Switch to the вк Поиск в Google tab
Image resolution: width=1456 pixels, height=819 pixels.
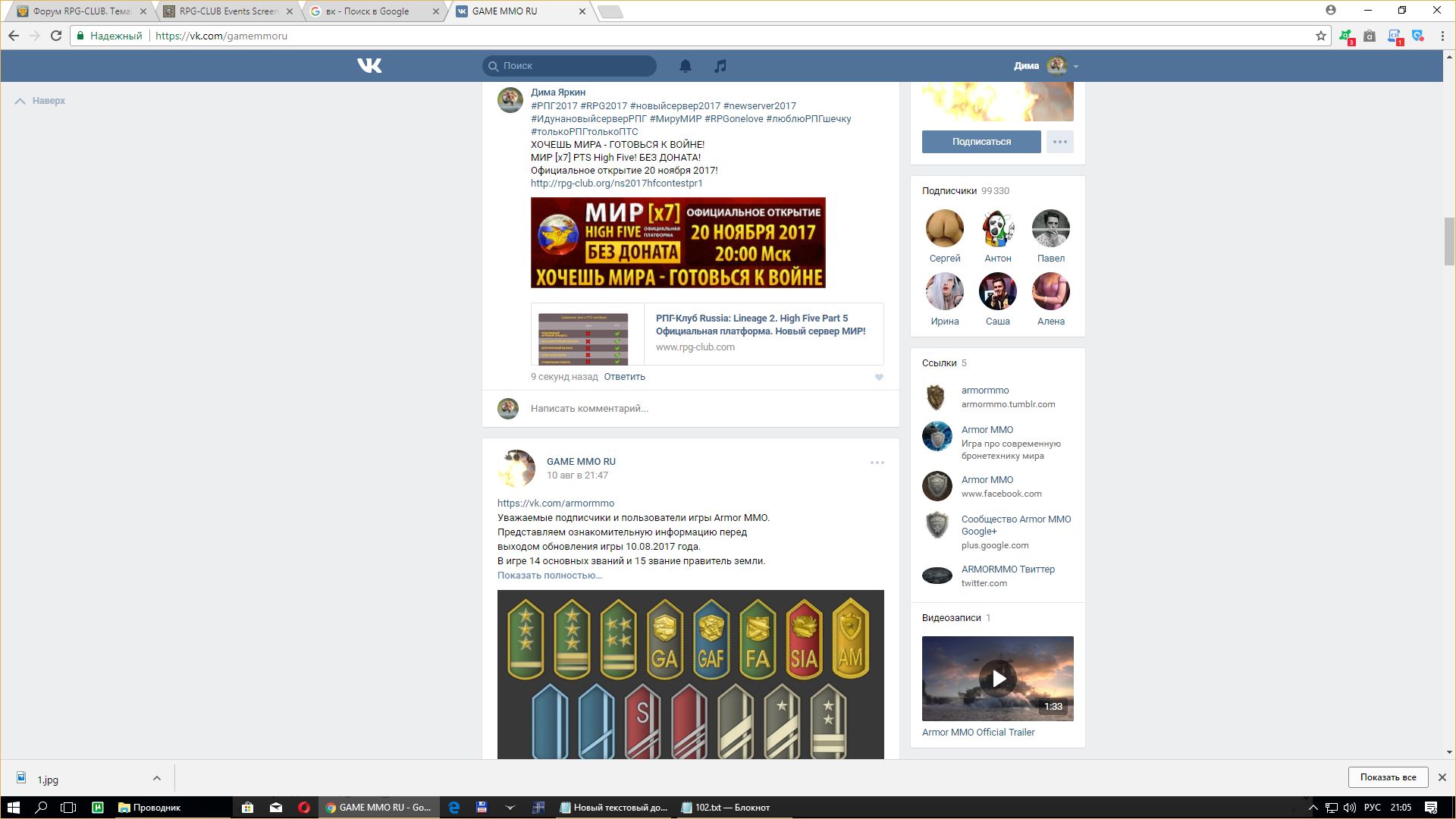pyautogui.click(x=368, y=11)
